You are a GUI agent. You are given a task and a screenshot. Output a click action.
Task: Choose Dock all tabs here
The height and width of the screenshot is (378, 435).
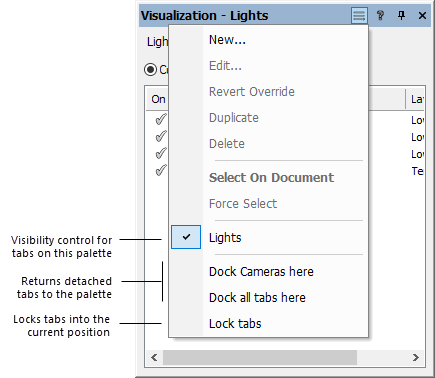[257, 298]
